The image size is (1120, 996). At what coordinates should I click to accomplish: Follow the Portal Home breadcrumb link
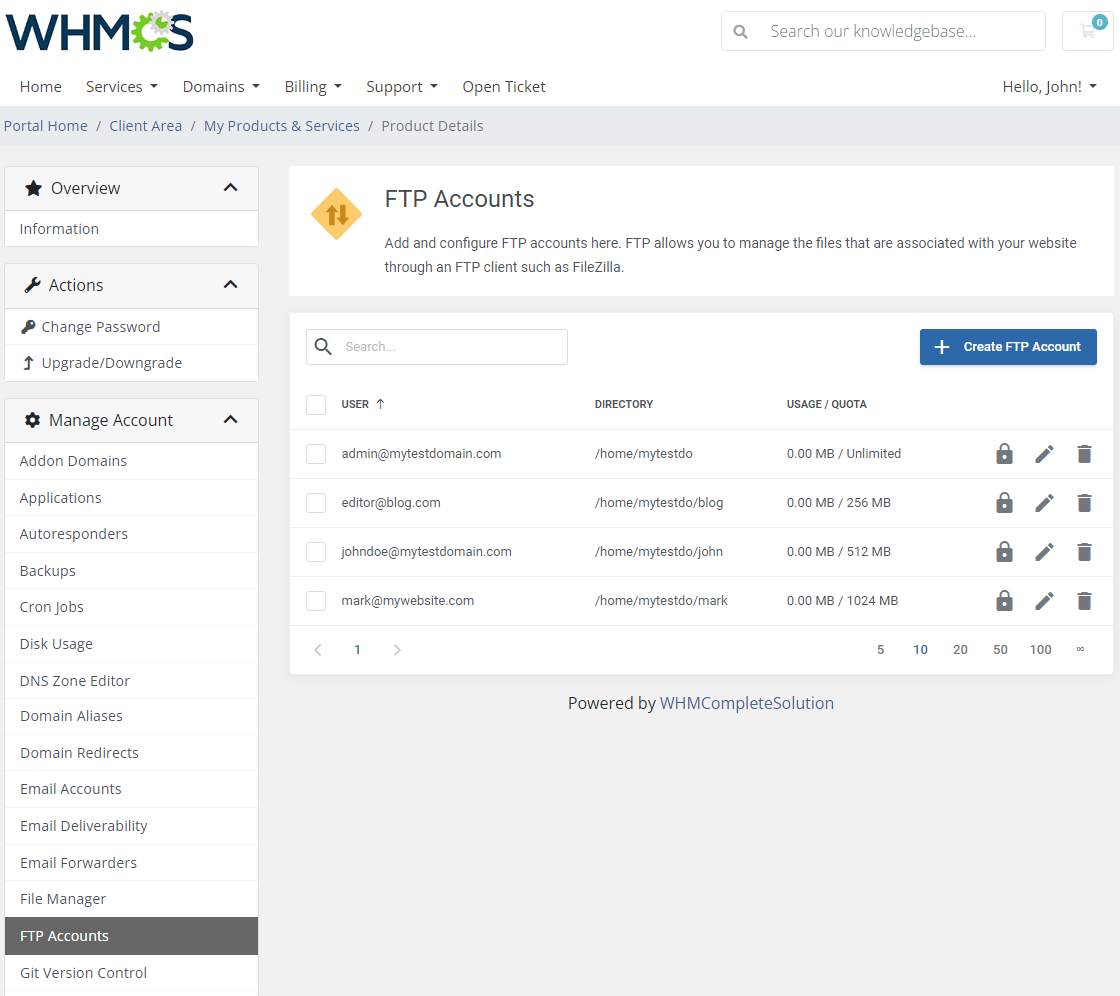(x=46, y=126)
